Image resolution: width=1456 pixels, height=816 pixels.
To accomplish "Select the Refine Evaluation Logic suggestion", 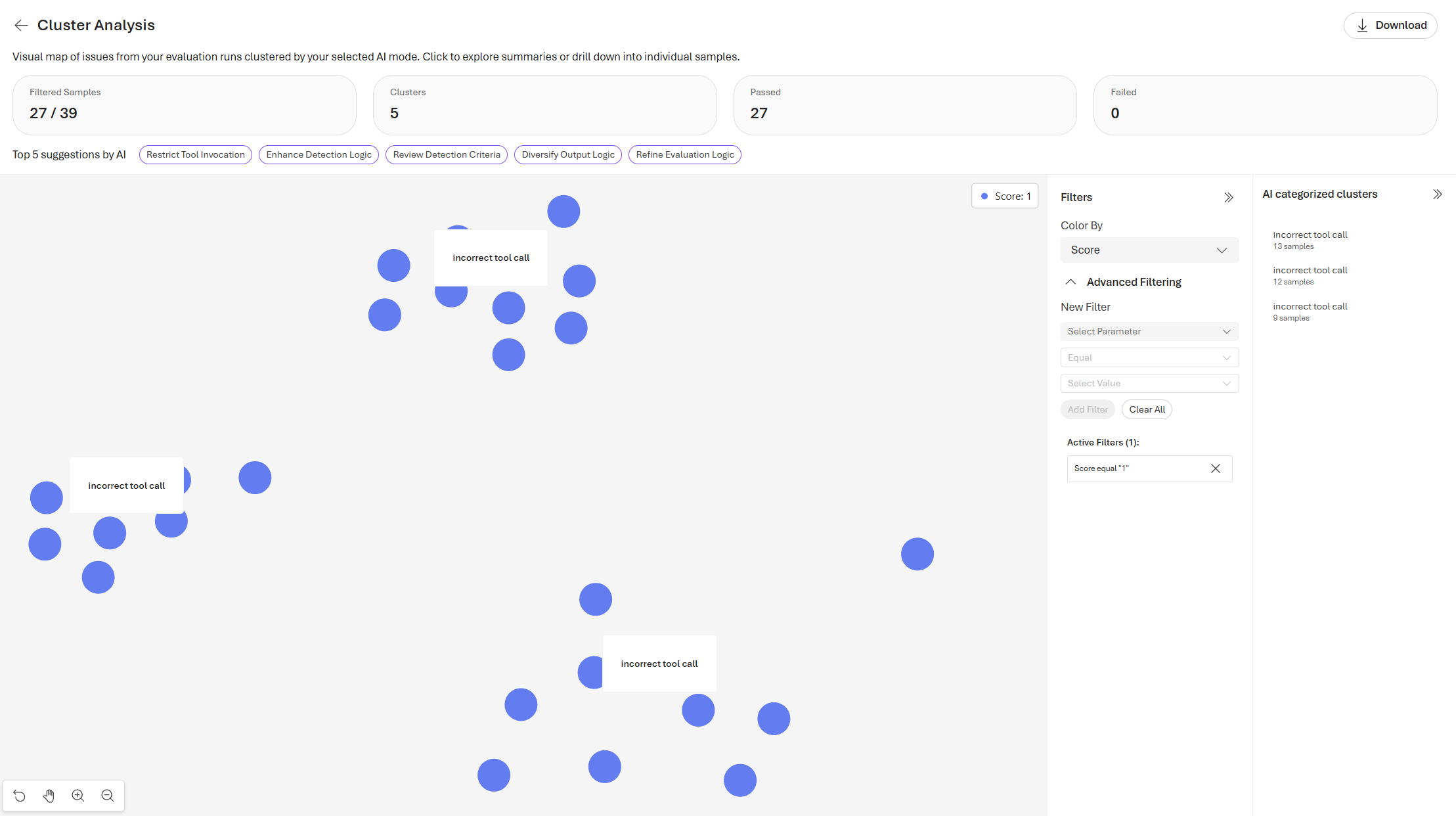I will [x=684, y=154].
